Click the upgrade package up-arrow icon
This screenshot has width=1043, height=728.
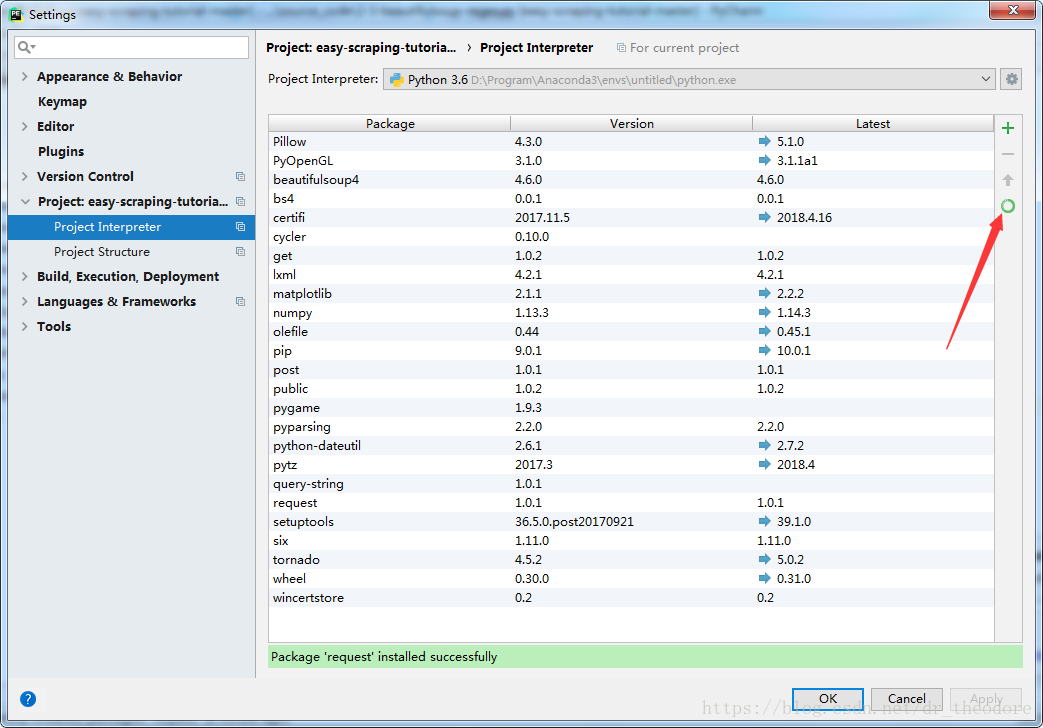(x=1008, y=180)
